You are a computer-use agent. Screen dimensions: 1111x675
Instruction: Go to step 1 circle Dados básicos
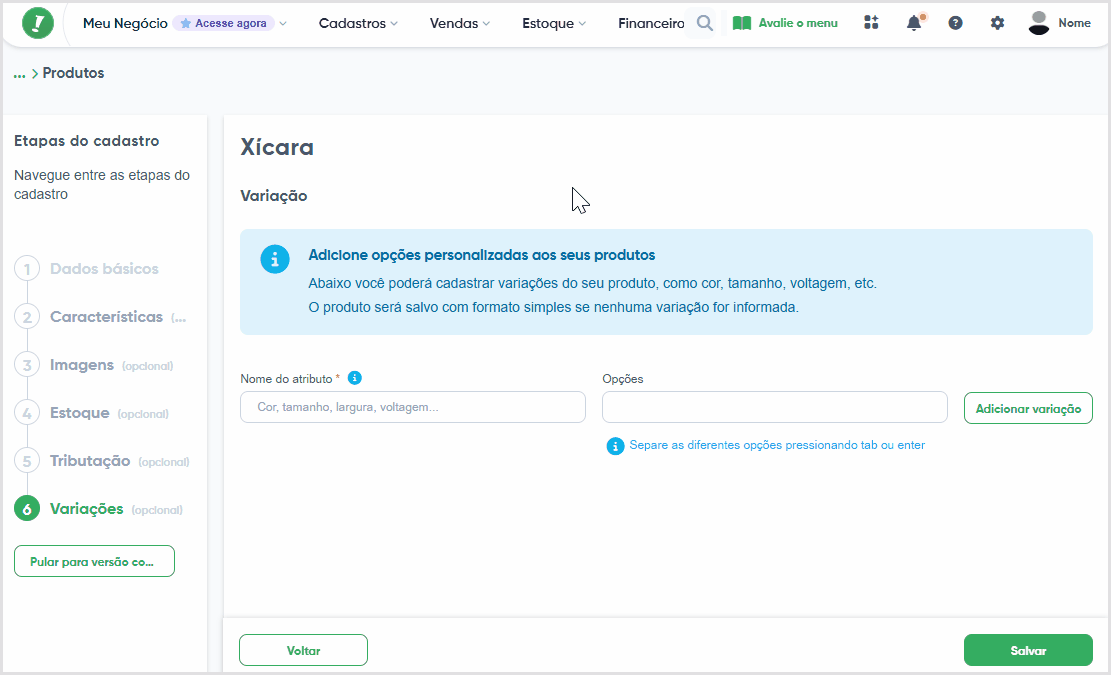tap(27, 269)
